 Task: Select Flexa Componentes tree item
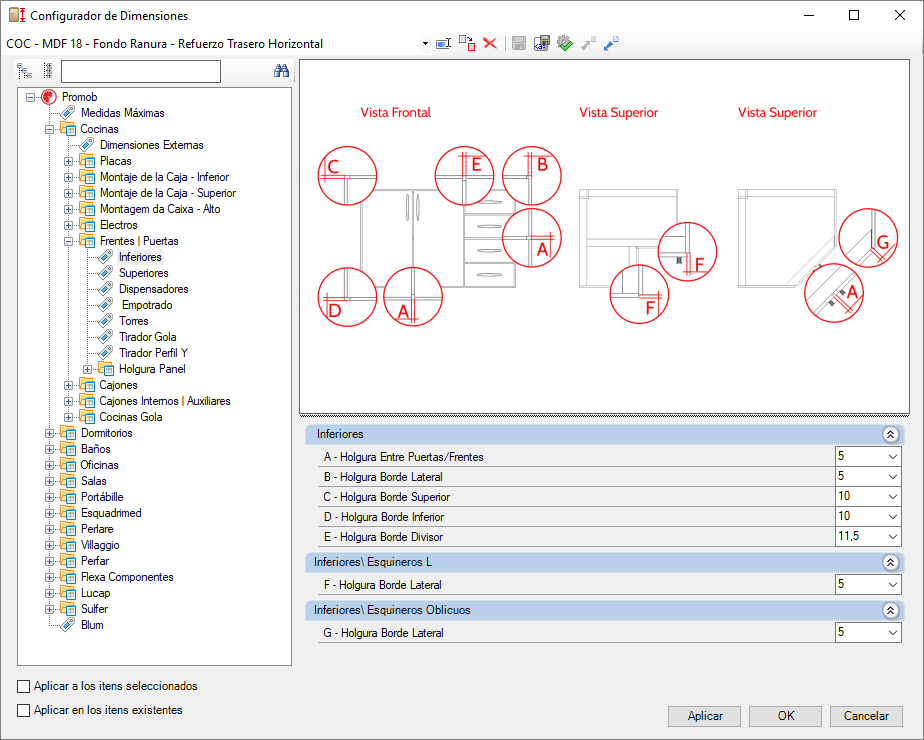point(127,577)
